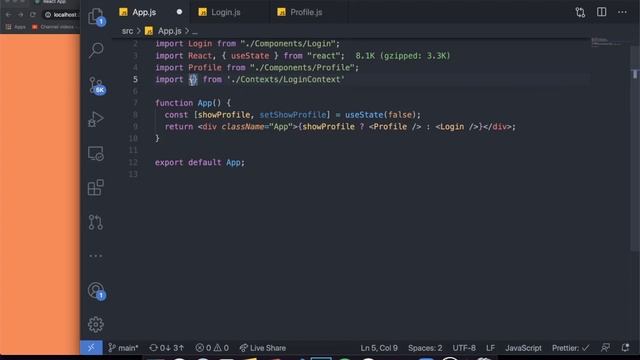Click the 'export default App;' line
The height and width of the screenshot is (360, 640).
pyautogui.click(x=200, y=162)
